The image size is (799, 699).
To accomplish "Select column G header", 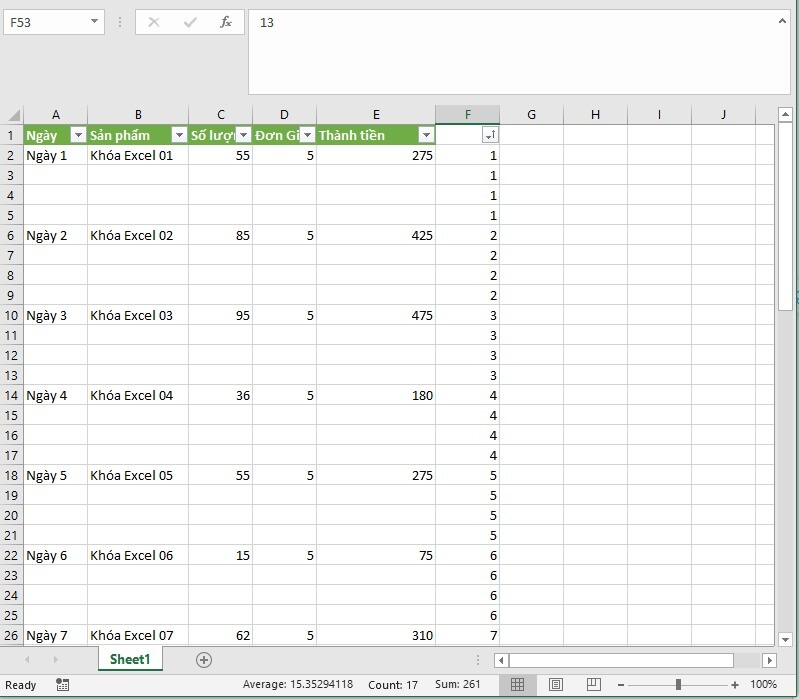I will click(x=531, y=115).
